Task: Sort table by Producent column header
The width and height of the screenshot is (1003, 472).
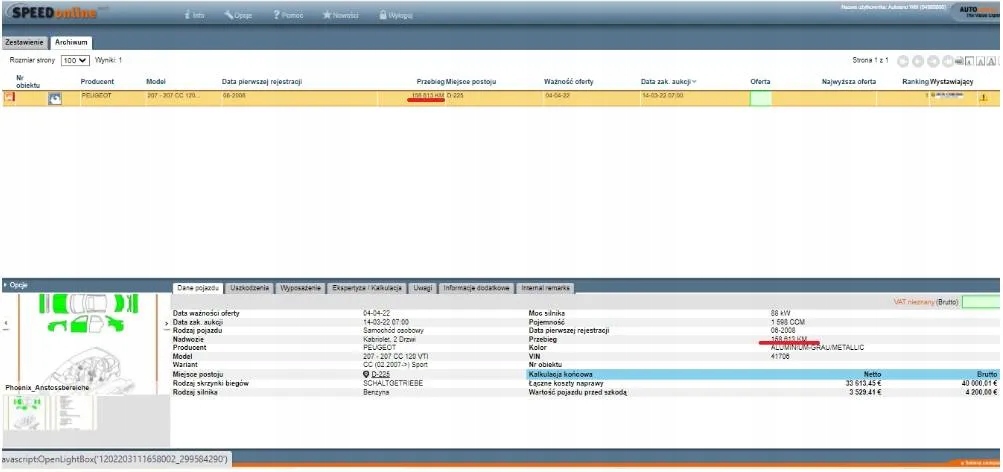Action: (98, 81)
